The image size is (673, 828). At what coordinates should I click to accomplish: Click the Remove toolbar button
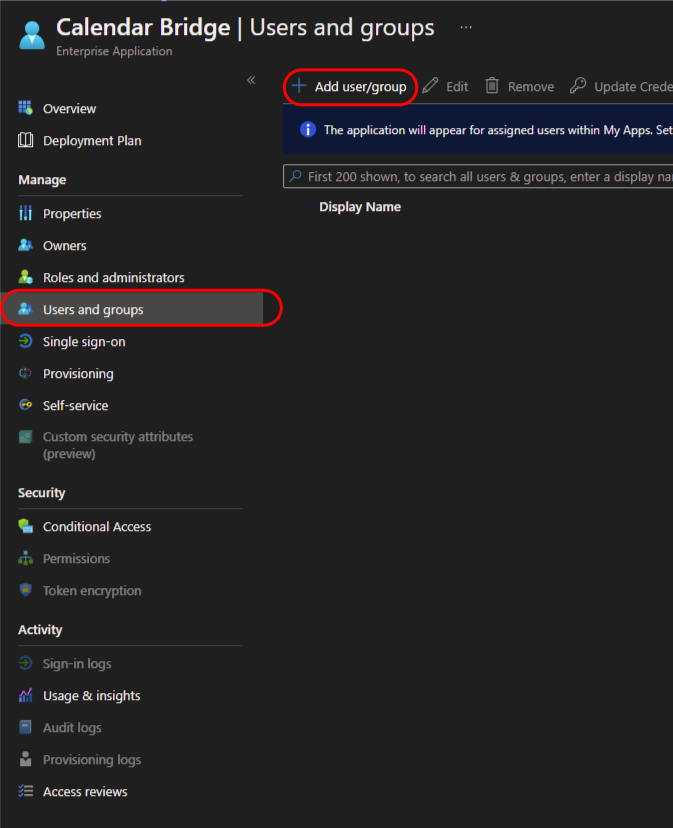[x=520, y=87]
